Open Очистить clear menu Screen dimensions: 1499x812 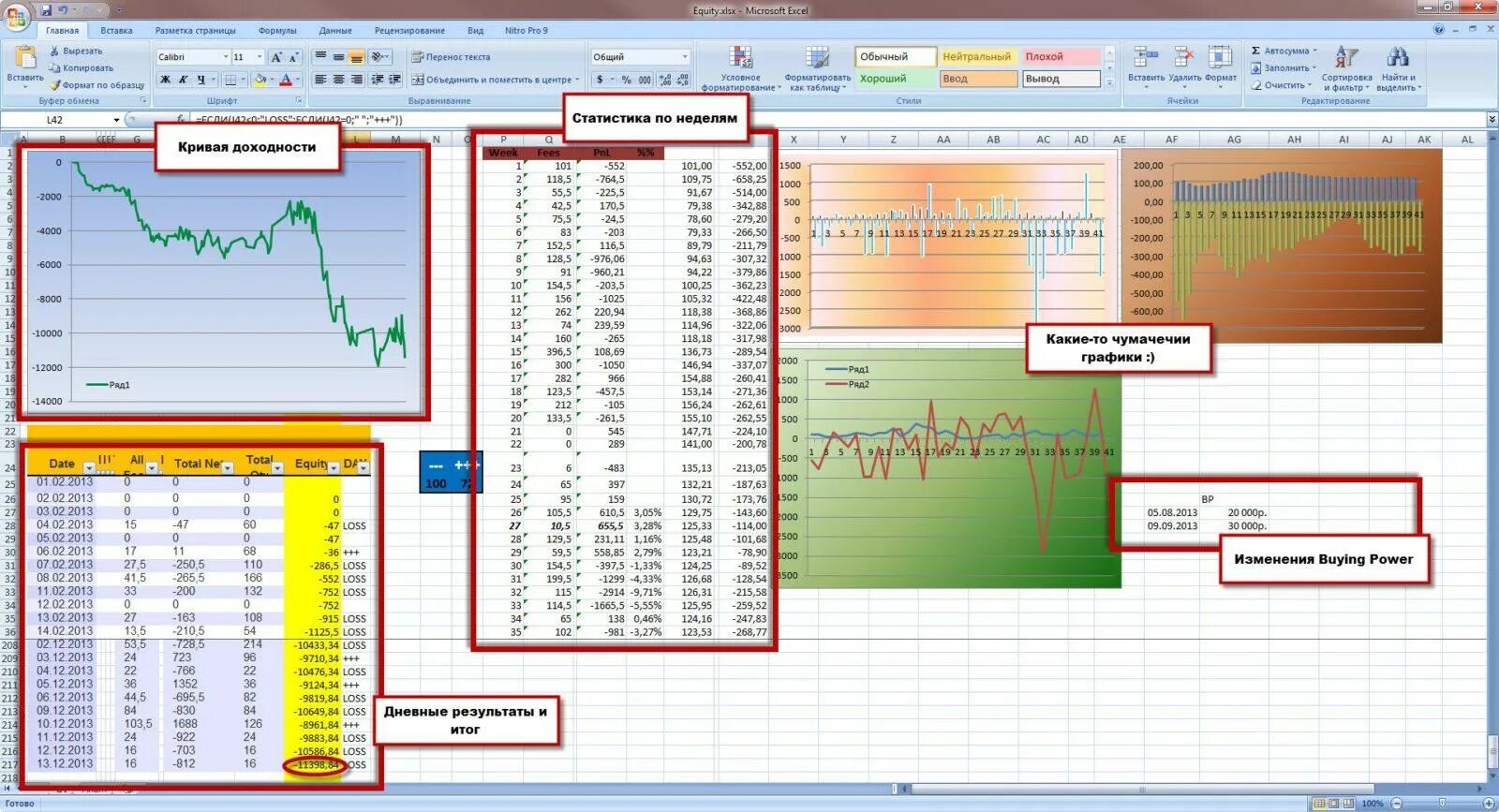tap(1281, 85)
